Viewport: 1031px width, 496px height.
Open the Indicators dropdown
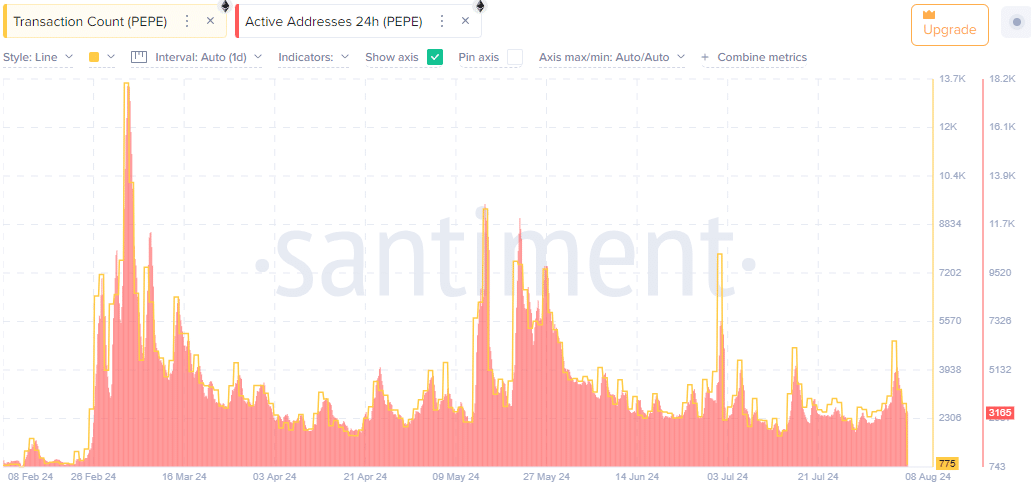[314, 57]
